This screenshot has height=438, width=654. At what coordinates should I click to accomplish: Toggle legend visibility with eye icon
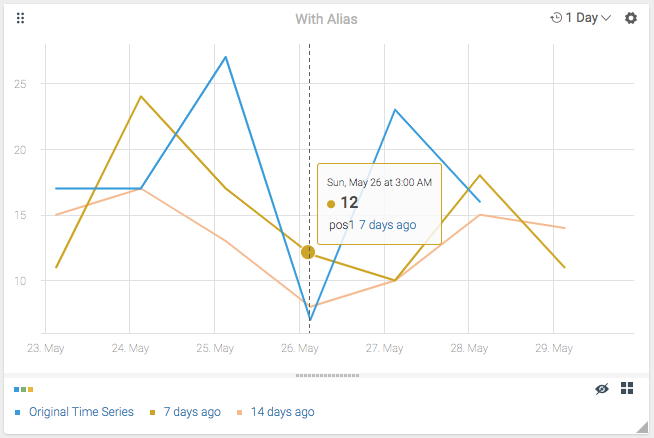tap(601, 389)
